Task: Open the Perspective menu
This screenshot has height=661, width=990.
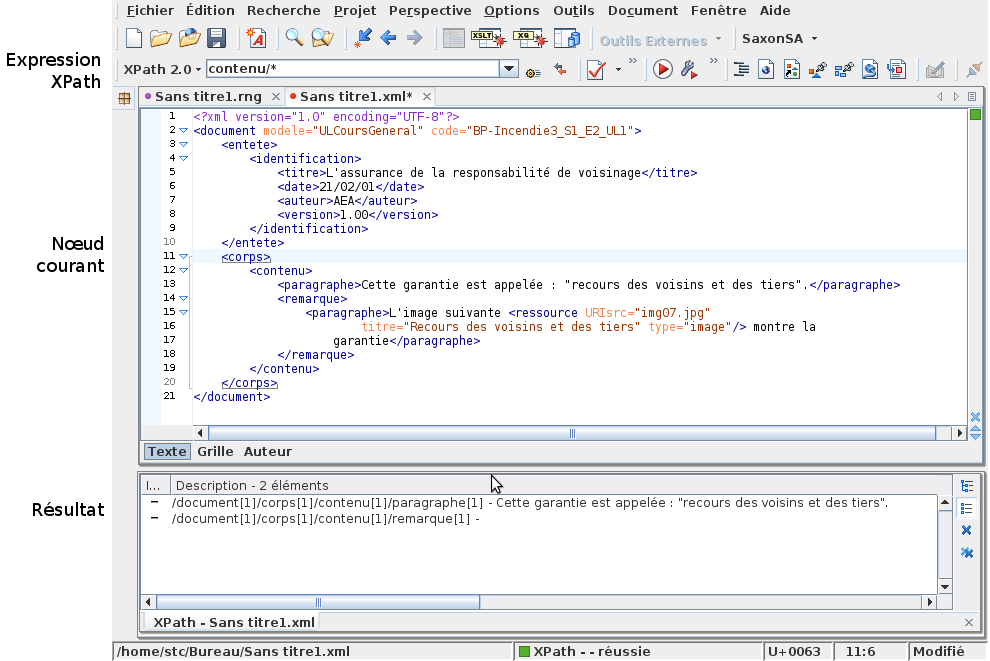Action: 429,11
